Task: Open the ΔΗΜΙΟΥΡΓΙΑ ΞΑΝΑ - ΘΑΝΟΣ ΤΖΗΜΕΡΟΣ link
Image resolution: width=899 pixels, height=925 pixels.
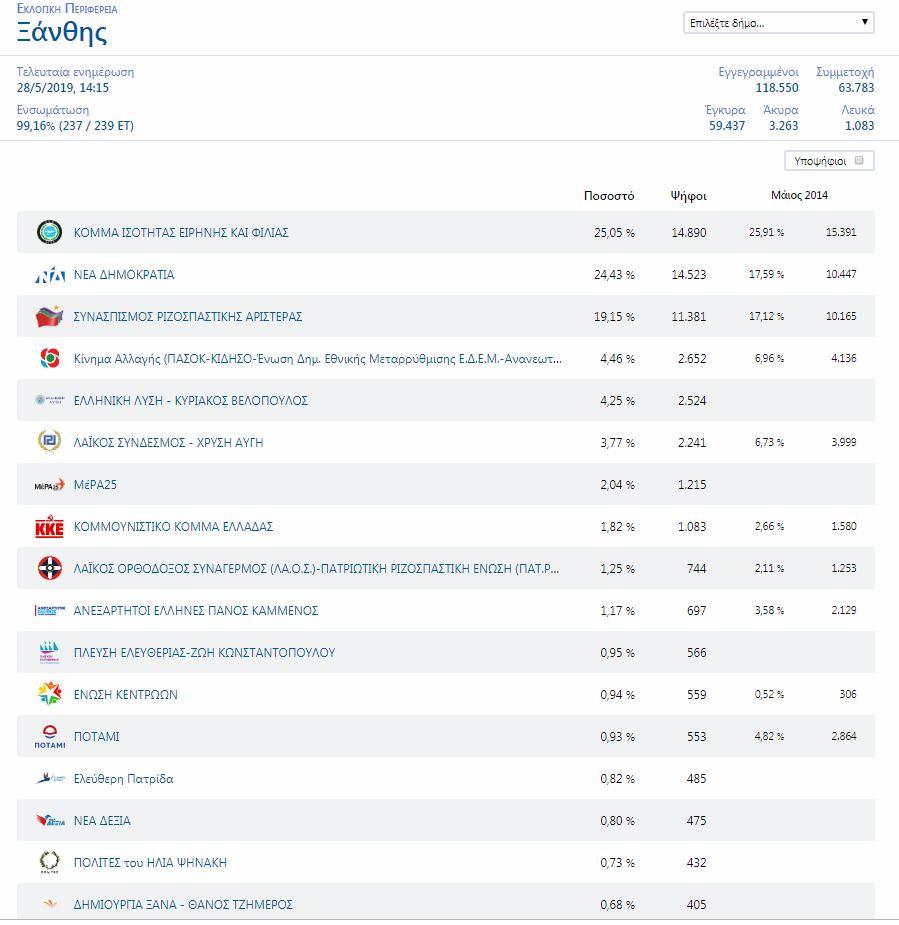Action: [183, 905]
